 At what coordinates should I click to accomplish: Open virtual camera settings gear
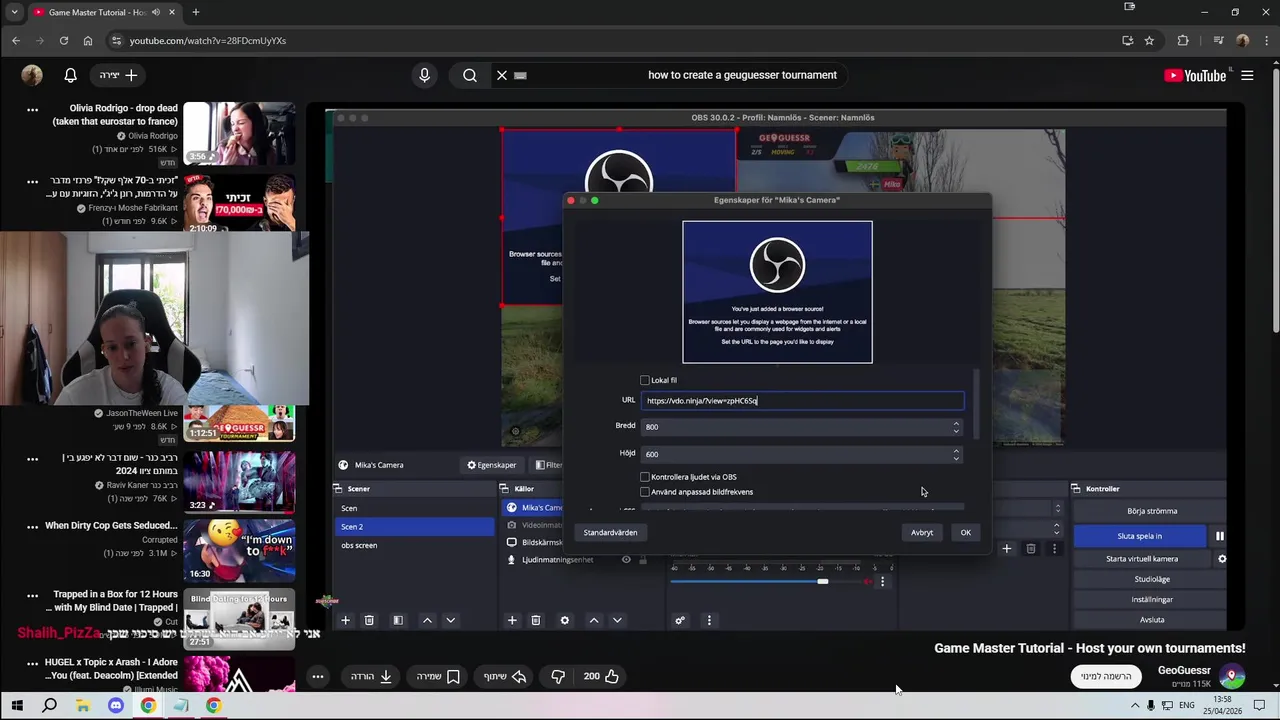point(1221,559)
